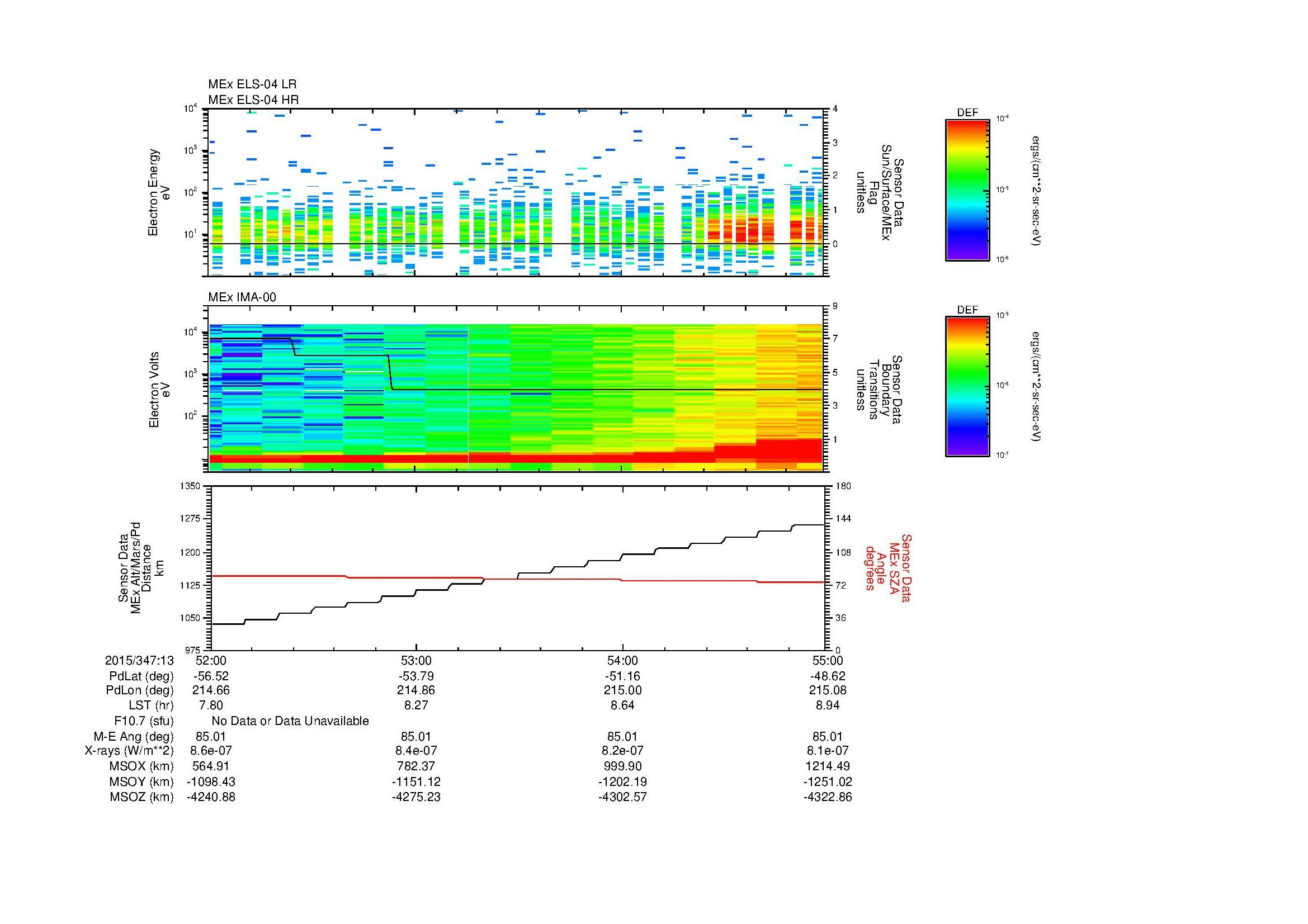Screen dimensions: 1308x924
Task: Click the MSOY value '-1202.19'
Action: click(622, 781)
